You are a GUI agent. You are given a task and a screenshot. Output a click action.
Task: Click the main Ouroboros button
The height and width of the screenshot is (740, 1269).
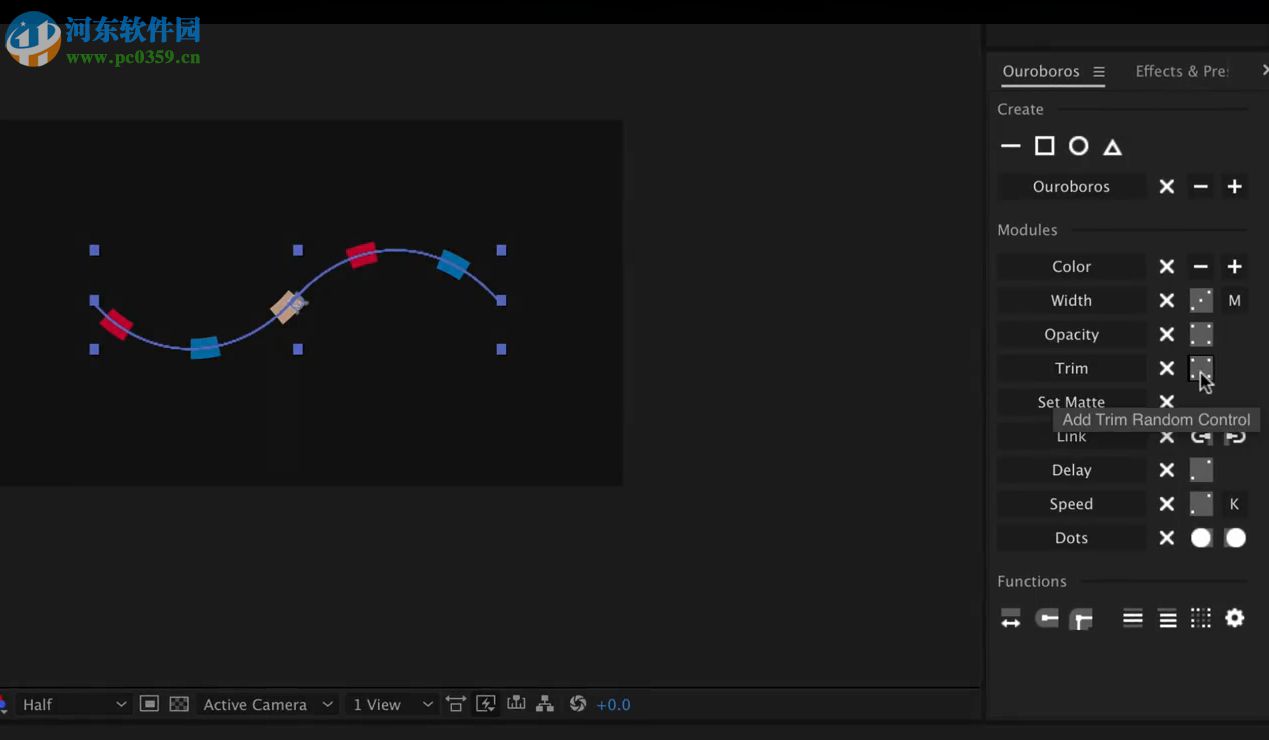(1071, 186)
